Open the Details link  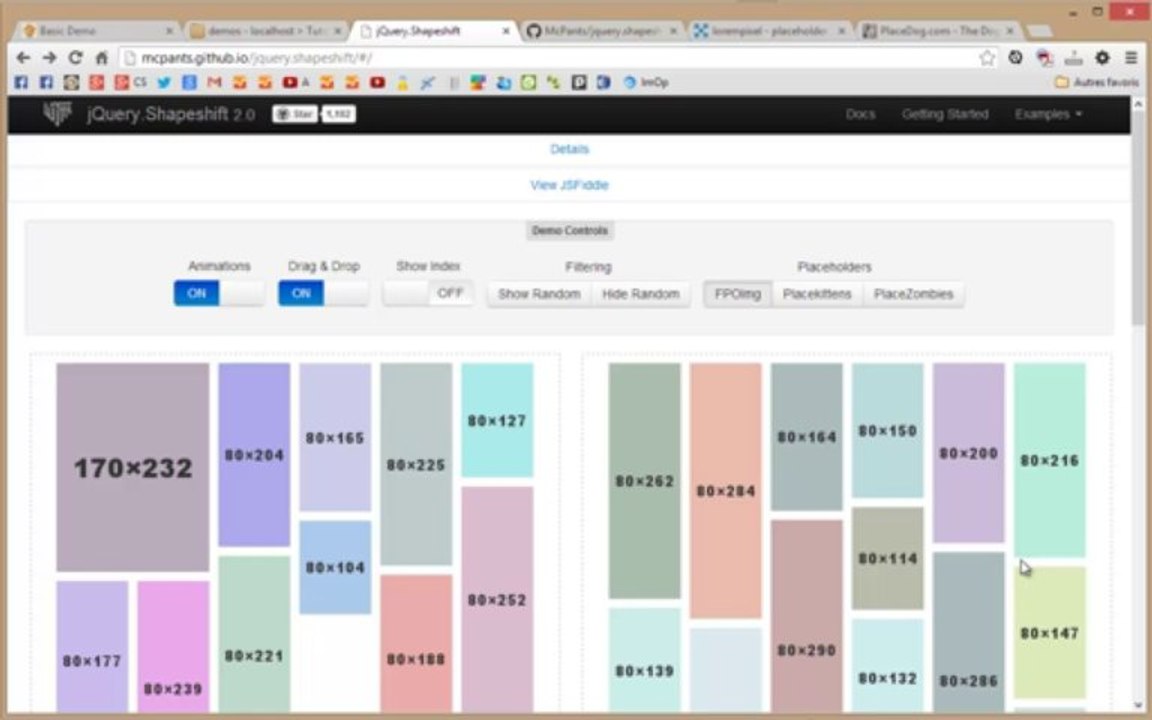(x=569, y=149)
